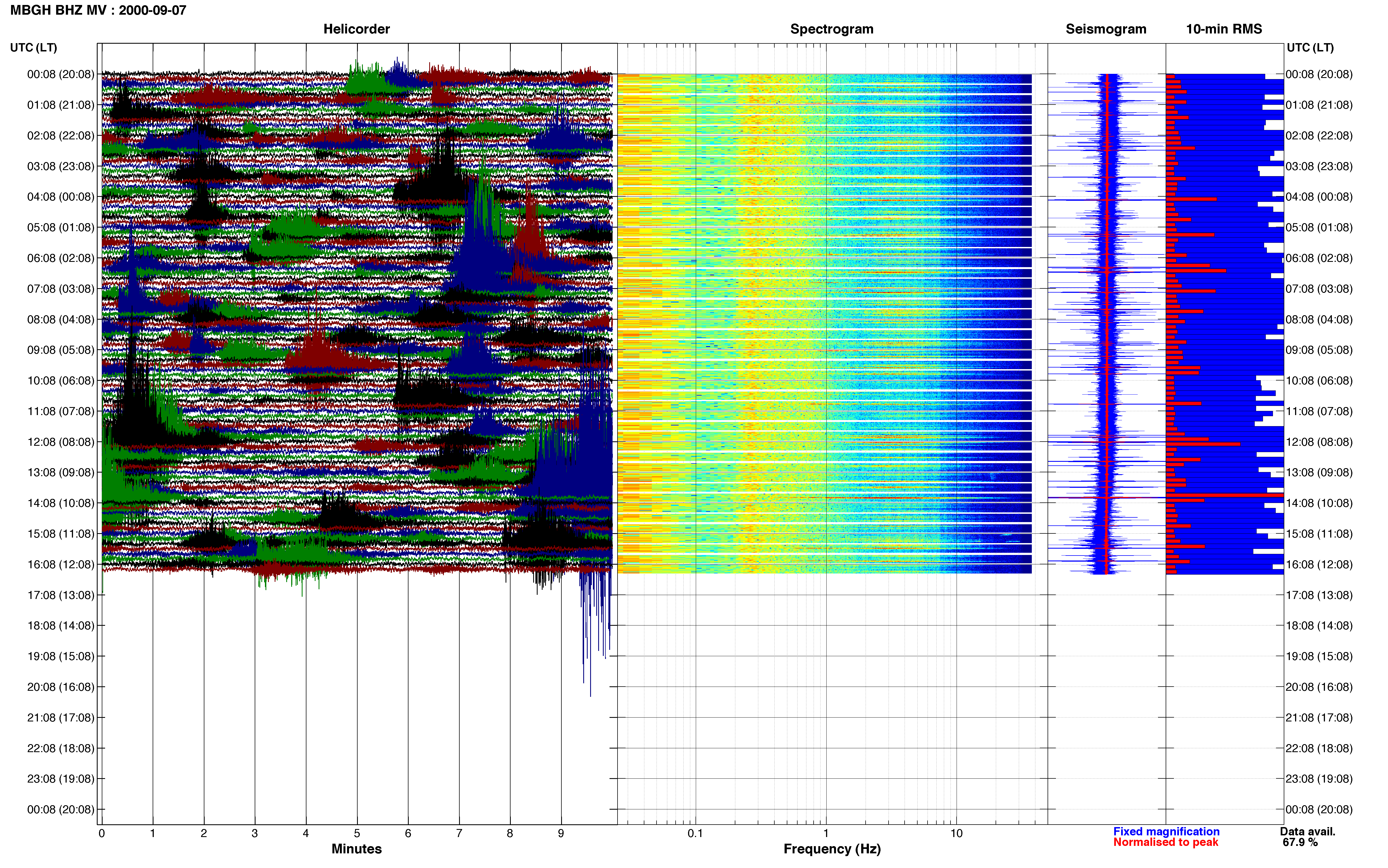Screen dimensions: 1388x868
Task: Click the left '07:08 (03:08)' time label
Action: (x=61, y=289)
